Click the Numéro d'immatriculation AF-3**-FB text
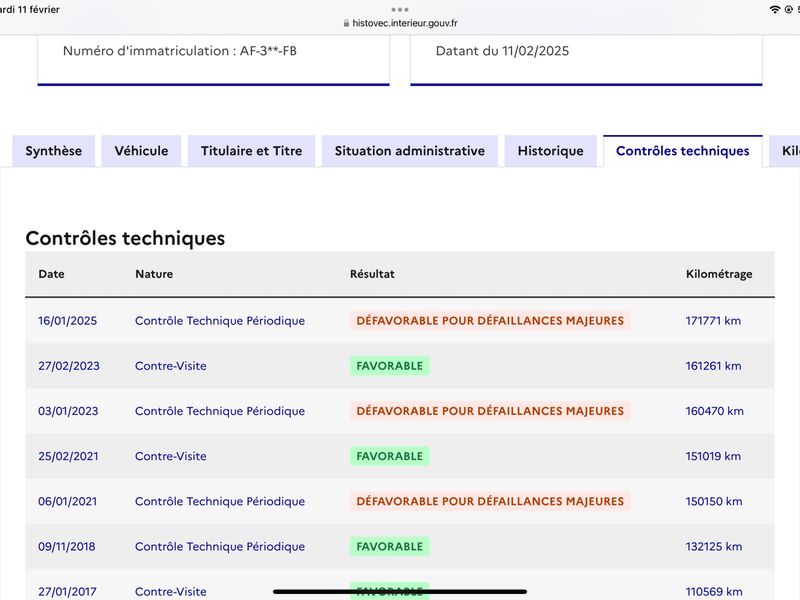 [x=180, y=51]
